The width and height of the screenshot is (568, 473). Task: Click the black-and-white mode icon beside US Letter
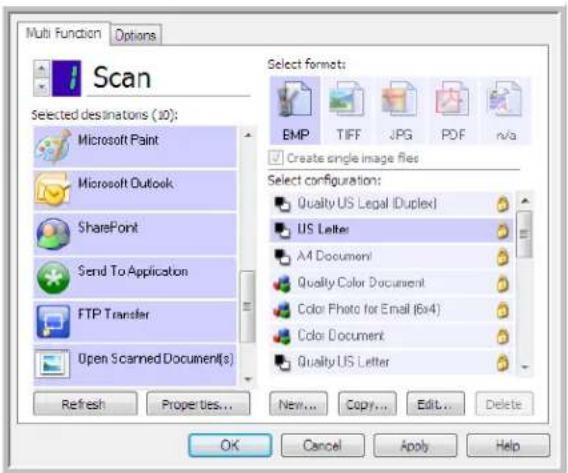(x=282, y=230)
